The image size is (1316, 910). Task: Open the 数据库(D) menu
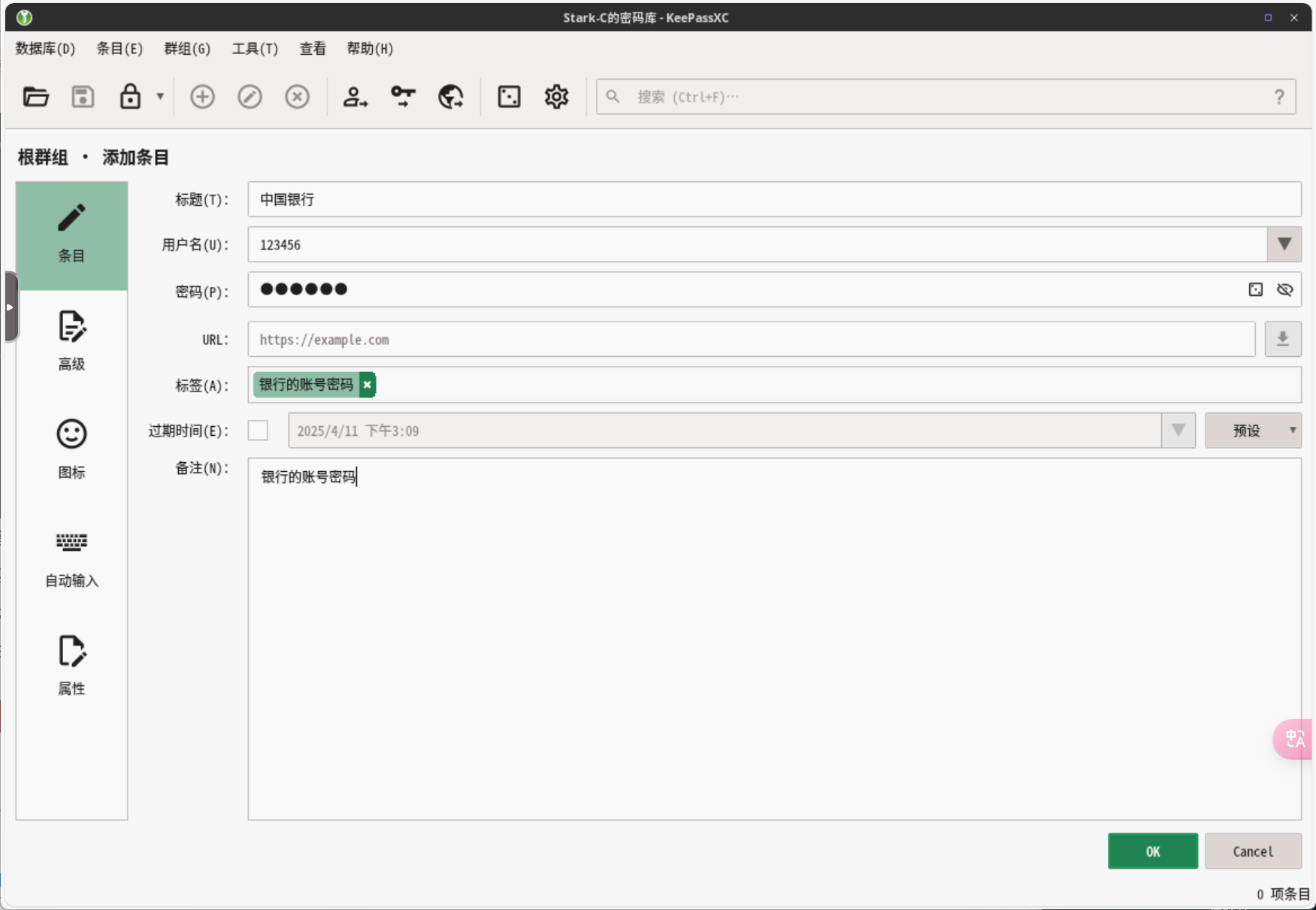coord(45,49)
